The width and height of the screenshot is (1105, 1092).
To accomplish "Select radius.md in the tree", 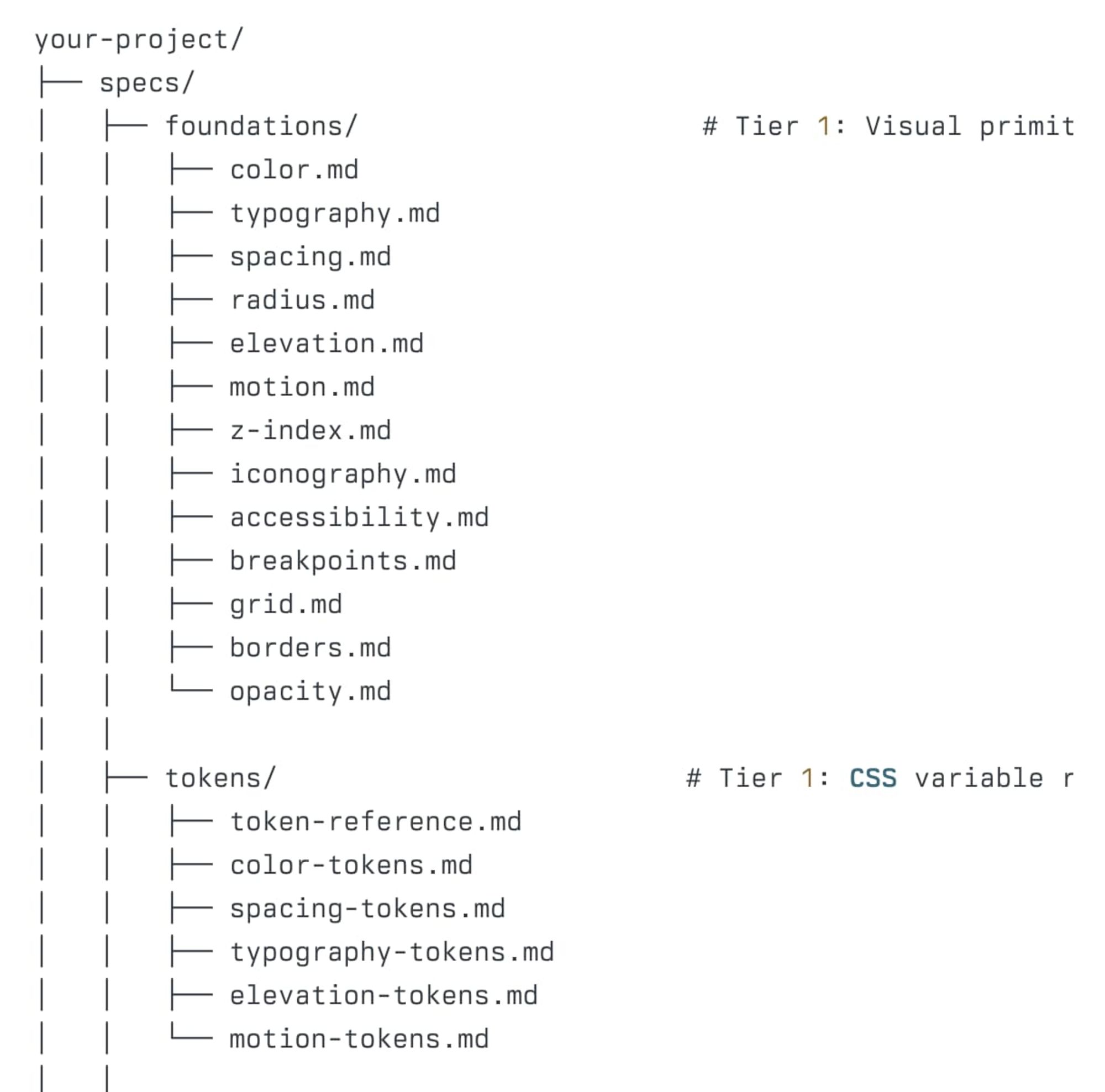I will coord(303,300).
